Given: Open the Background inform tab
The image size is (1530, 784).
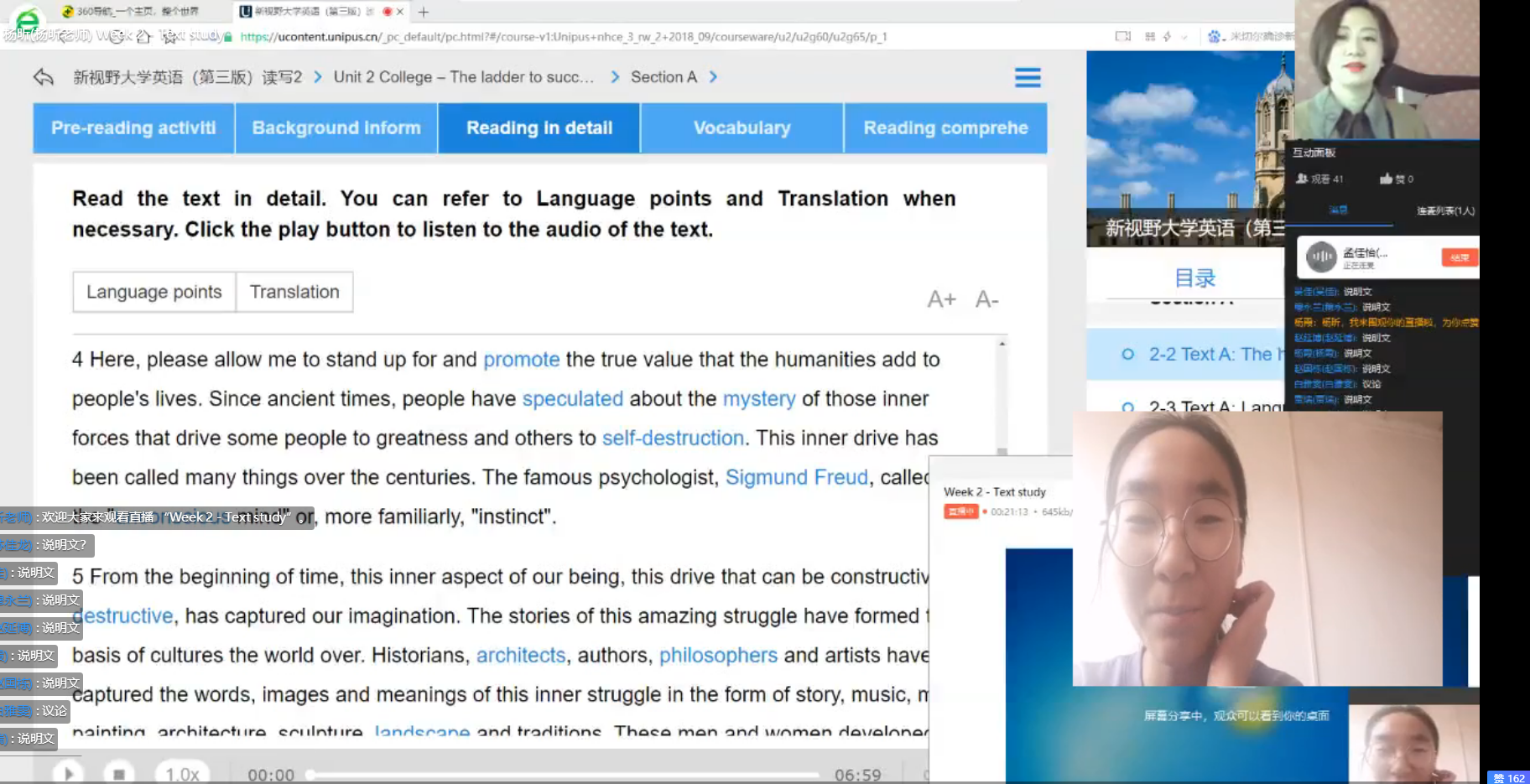Looking at the screenshot, I should (x=336, y=128).
